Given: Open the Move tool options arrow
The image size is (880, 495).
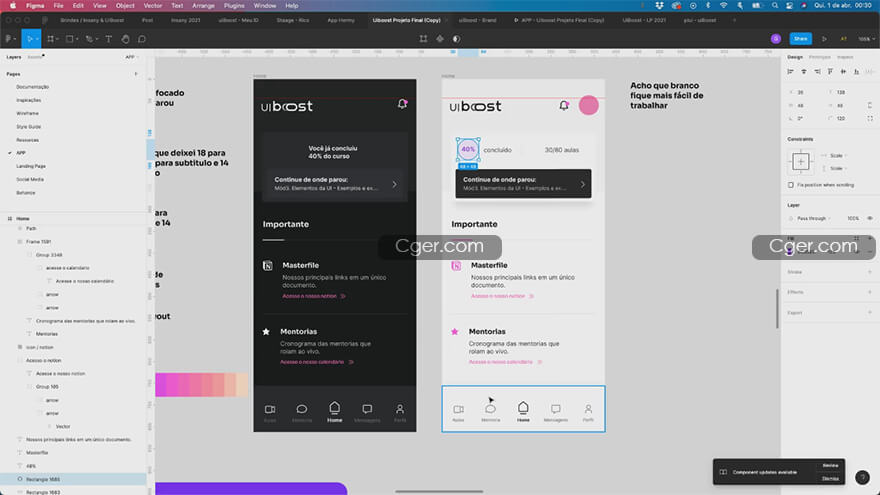Looking at the screenshot, I should [x=38, y=39].
